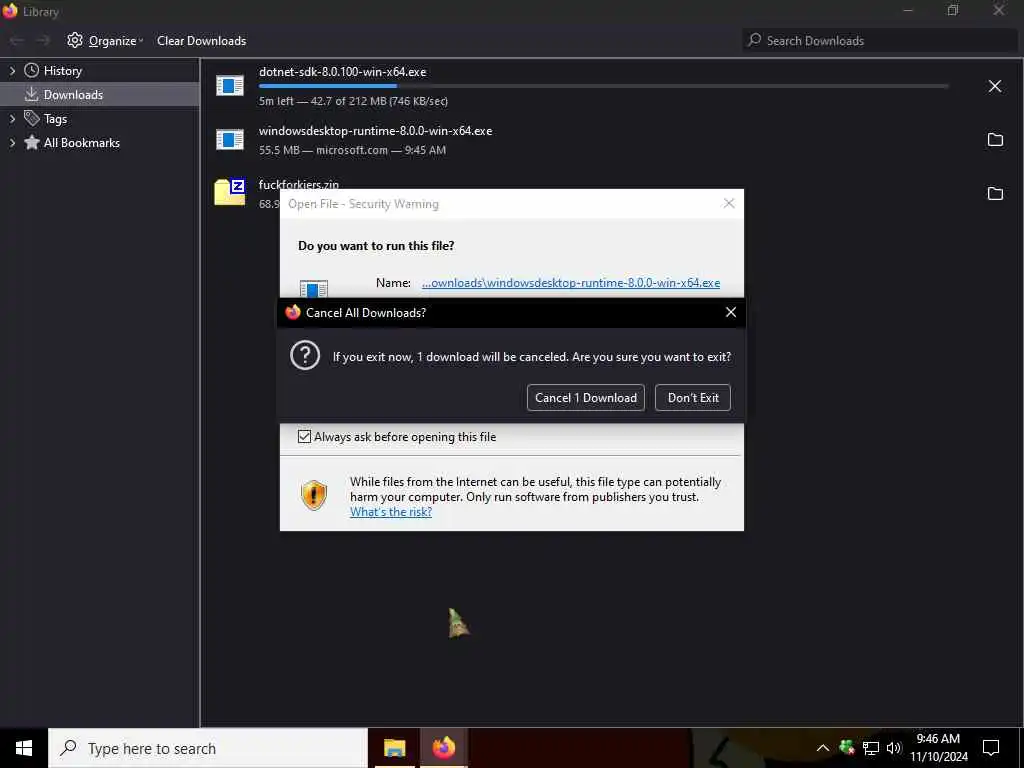Viewport: 1024px width, 768px height.
Task: Click the taskbar search box
Action: [208, 748]
